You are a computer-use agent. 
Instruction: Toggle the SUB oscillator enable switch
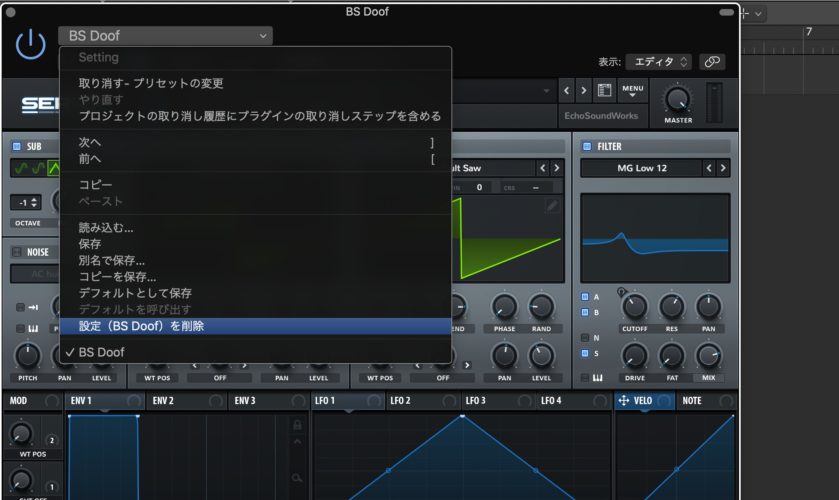[16, 146]
